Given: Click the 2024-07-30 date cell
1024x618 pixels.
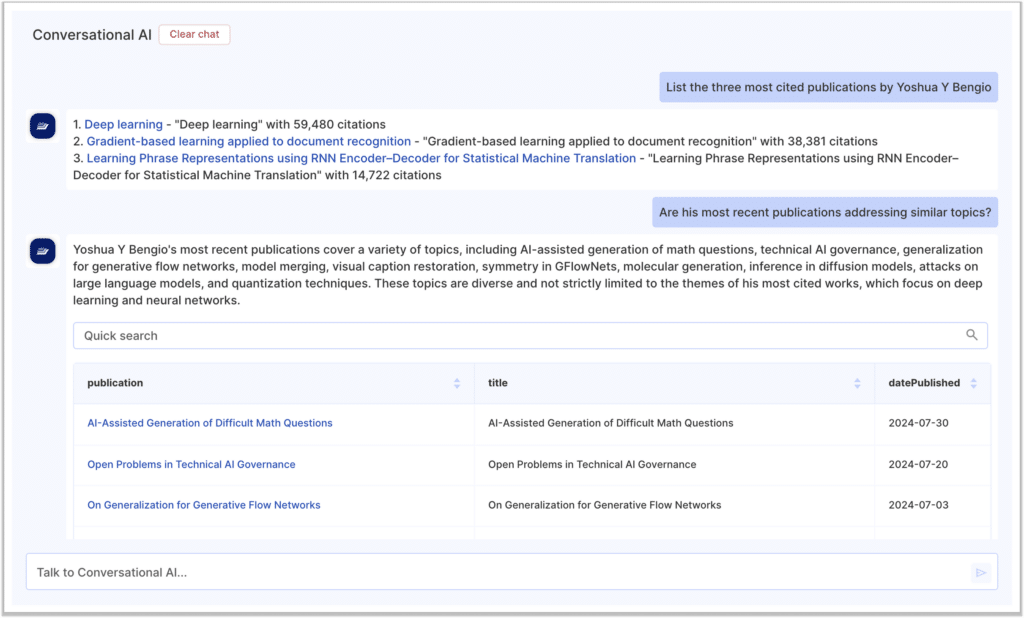Looking at the screenshot, I should coord(918,423).
